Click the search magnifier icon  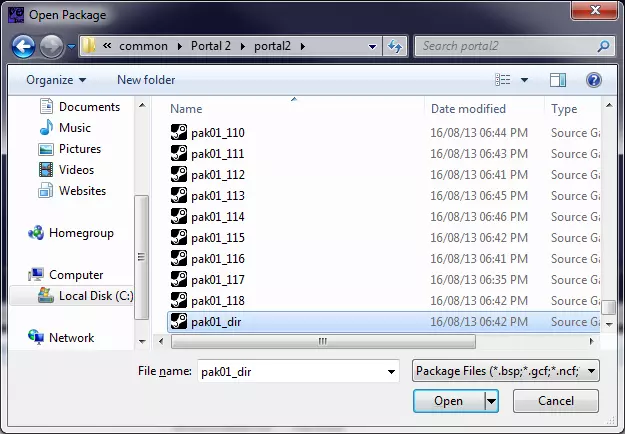603,46
